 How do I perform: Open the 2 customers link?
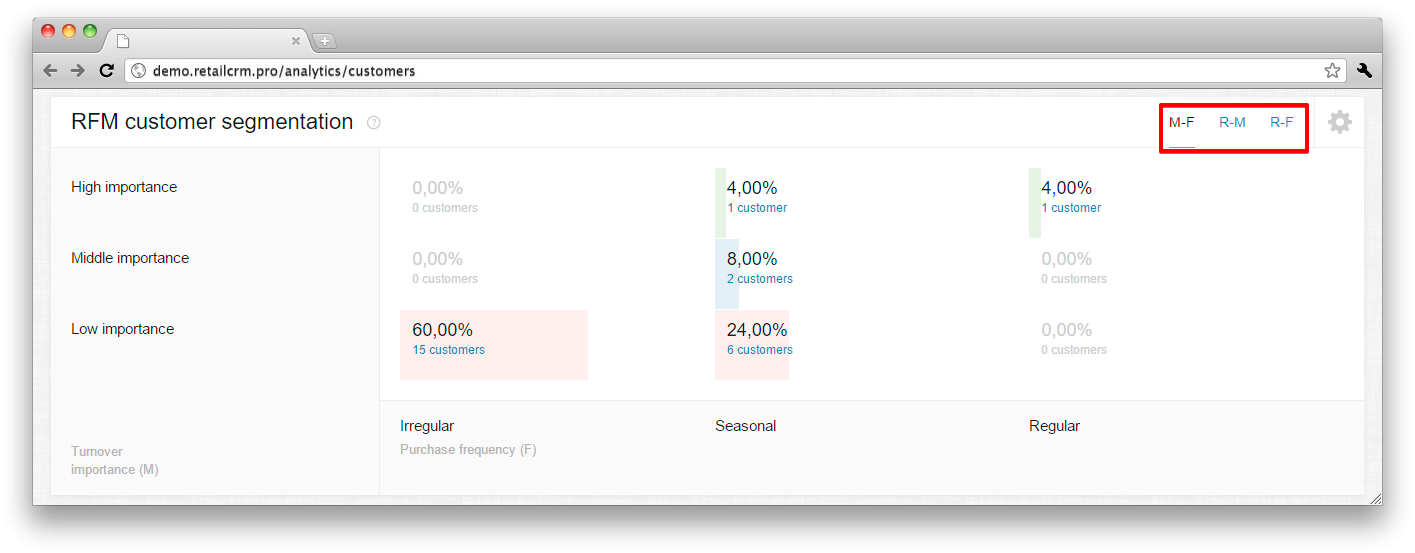pyautogui.click(x=760, y=279)
